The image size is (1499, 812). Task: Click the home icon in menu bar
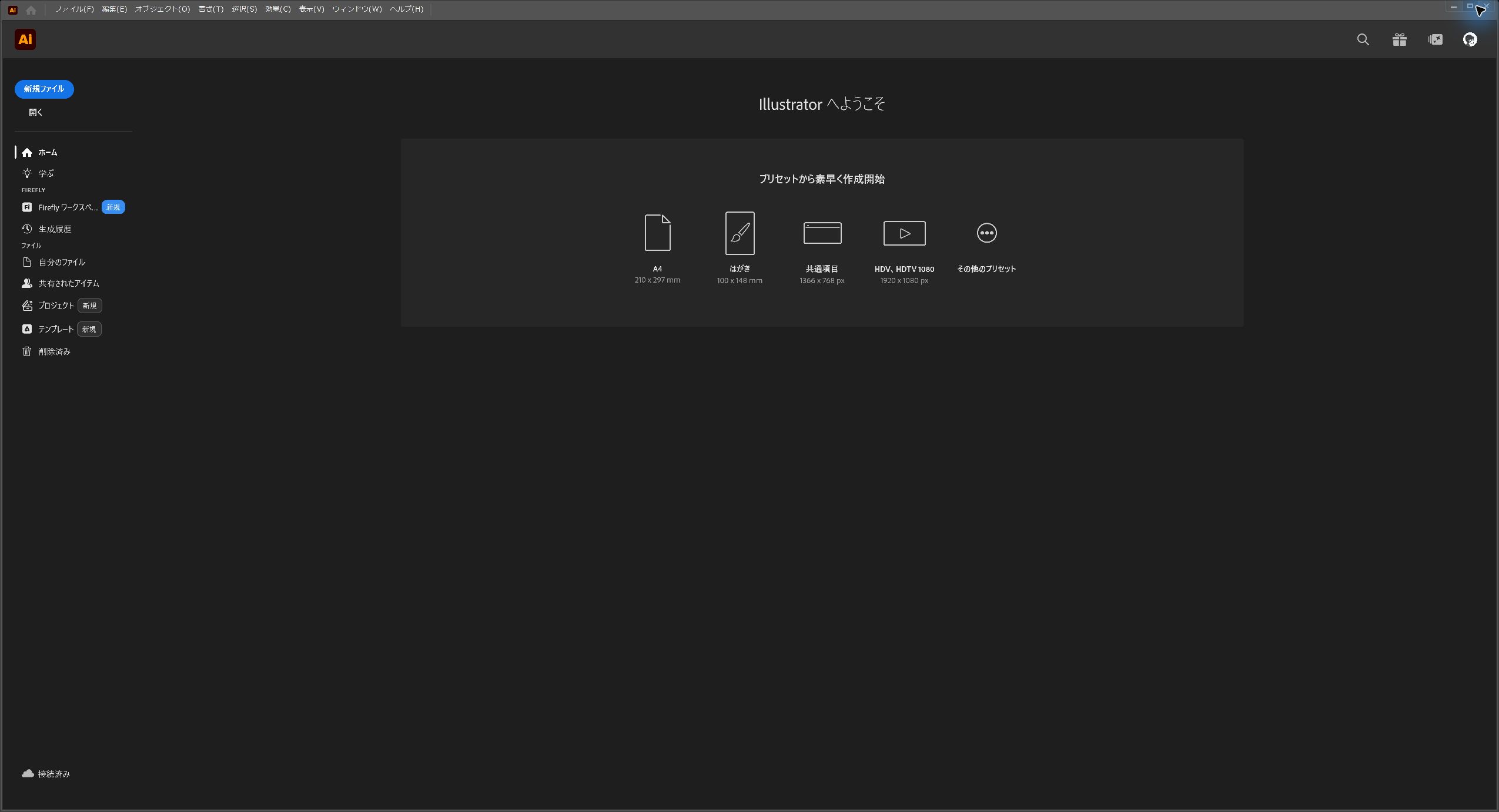tap(31, 10)
